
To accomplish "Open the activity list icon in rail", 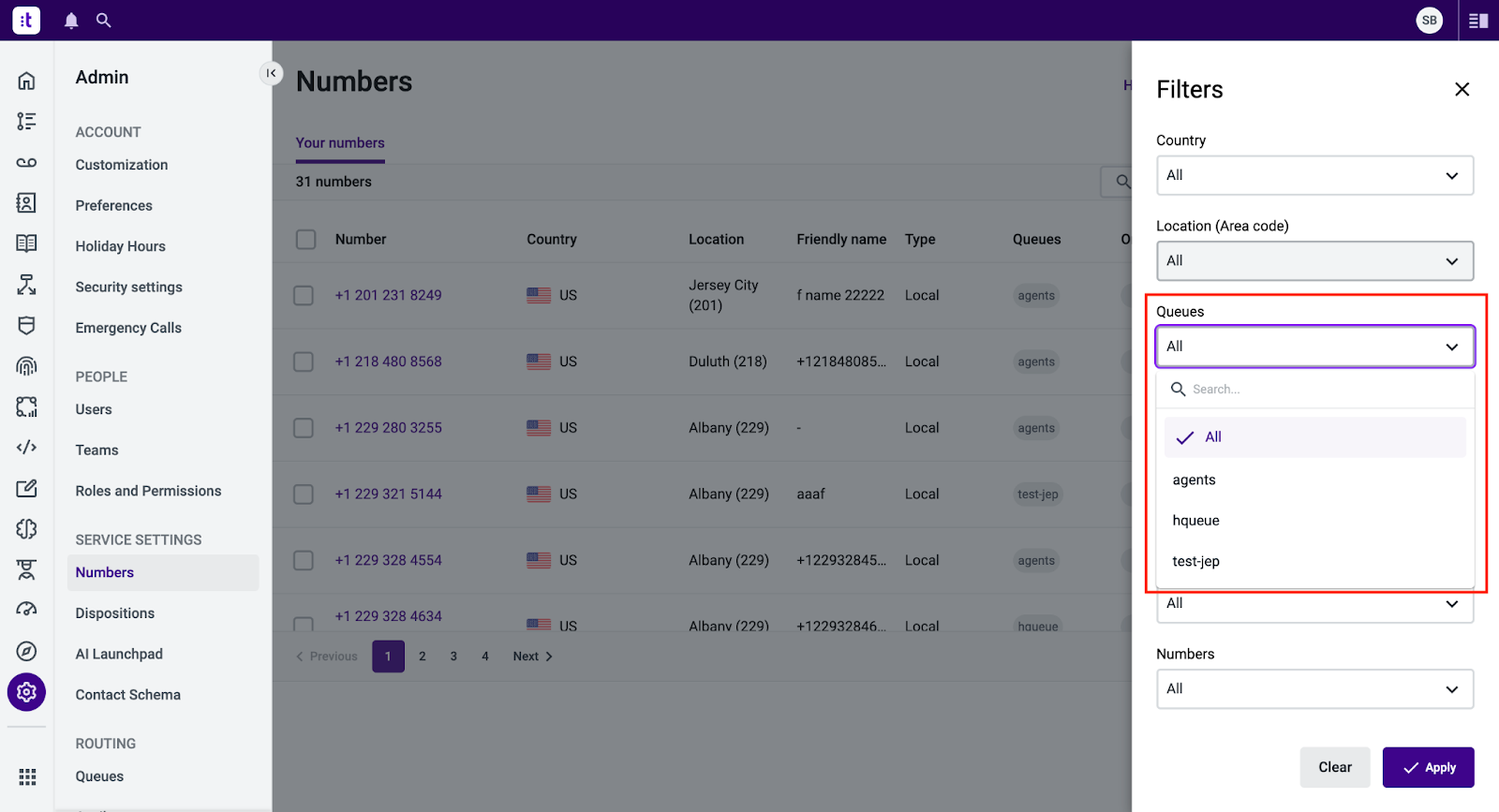I will [x=26, y=122].
